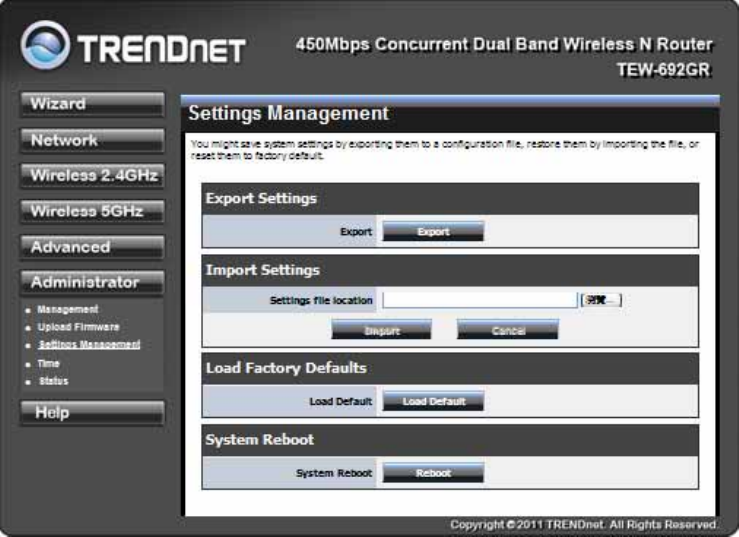739x537 pixels.
Task: Open the Status submenu link
Action: [53, 381]
